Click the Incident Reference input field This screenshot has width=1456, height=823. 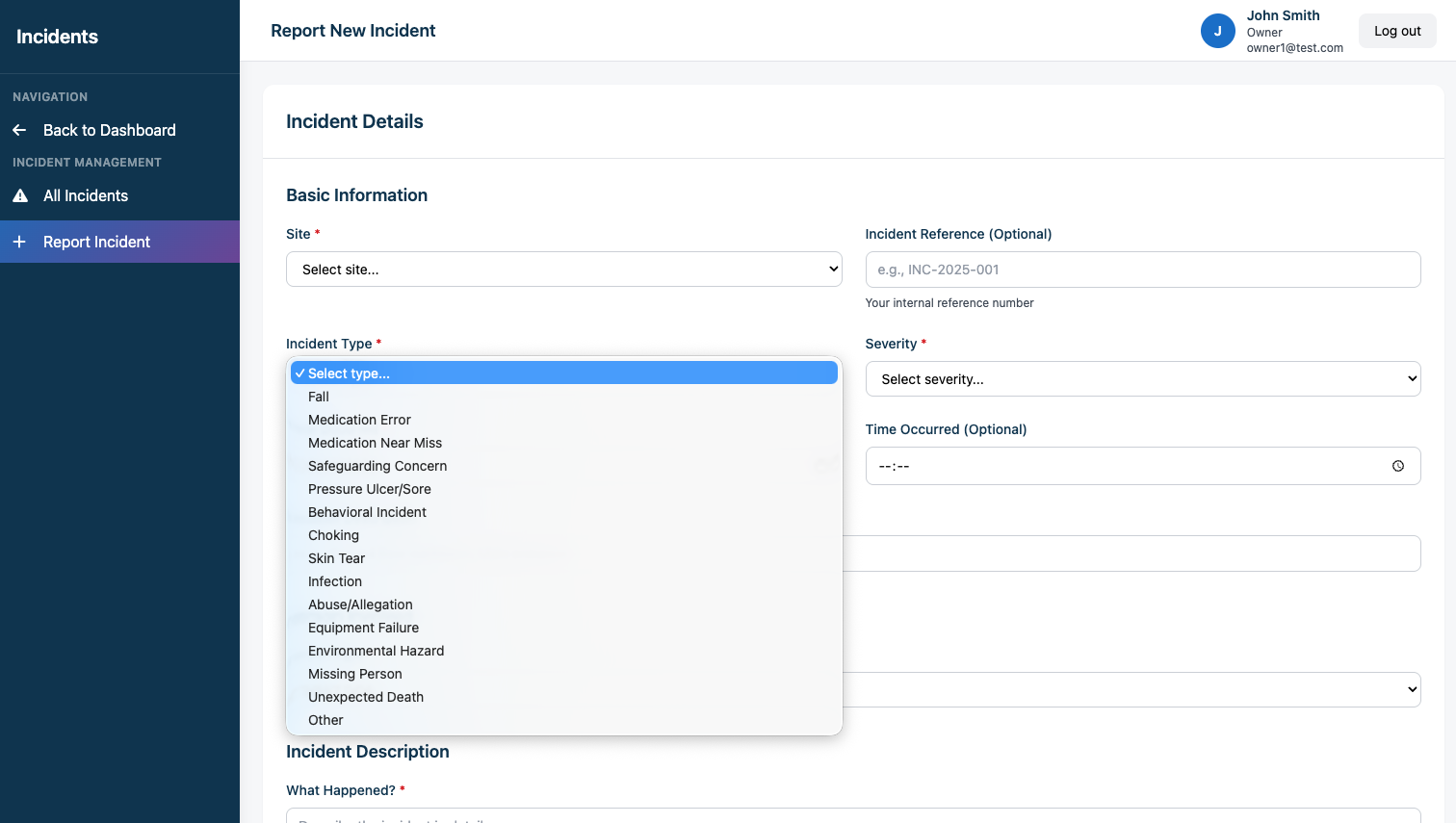coord(1142,270)
